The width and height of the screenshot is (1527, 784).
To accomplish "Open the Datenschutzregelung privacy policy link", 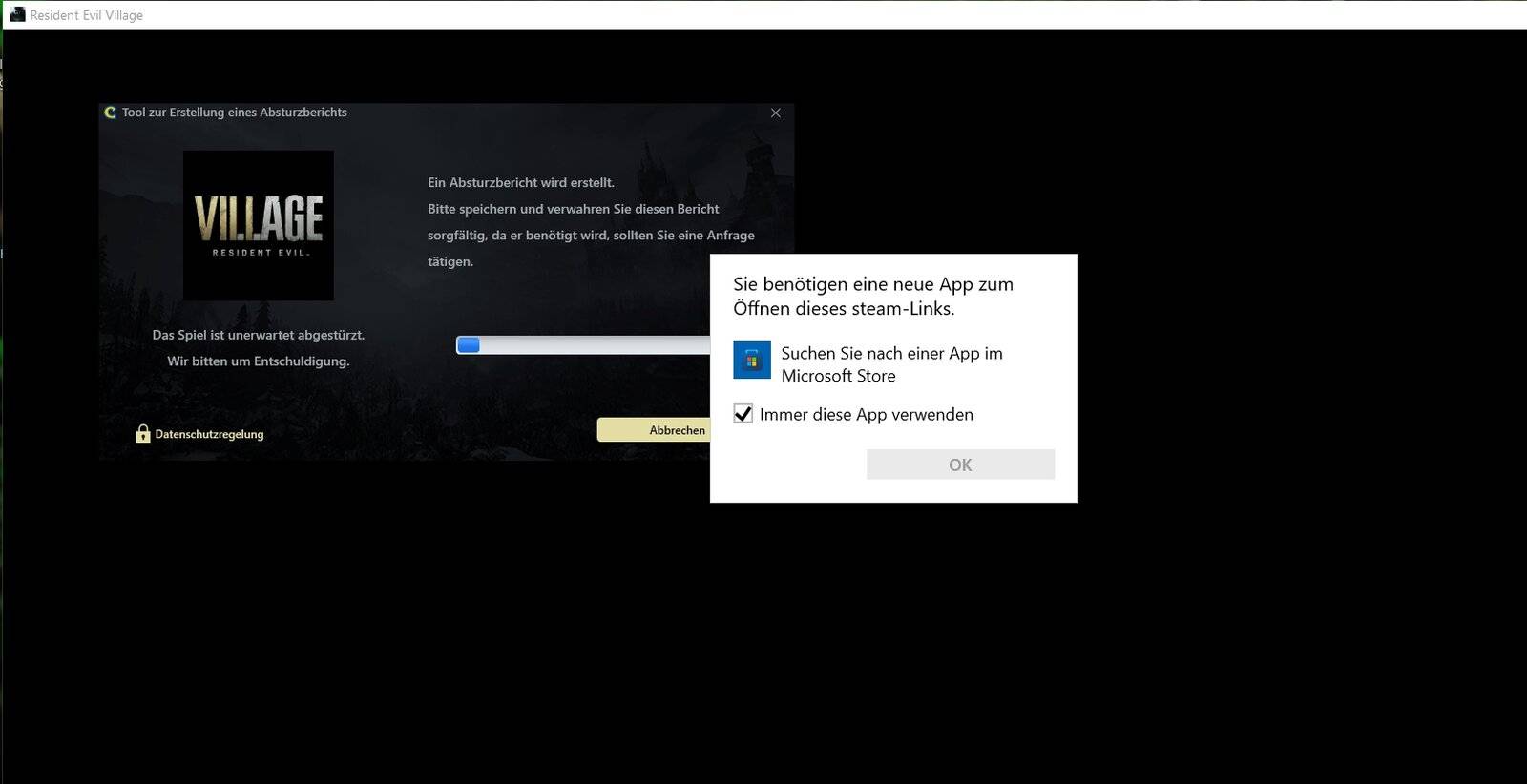I will click(209, 434).
